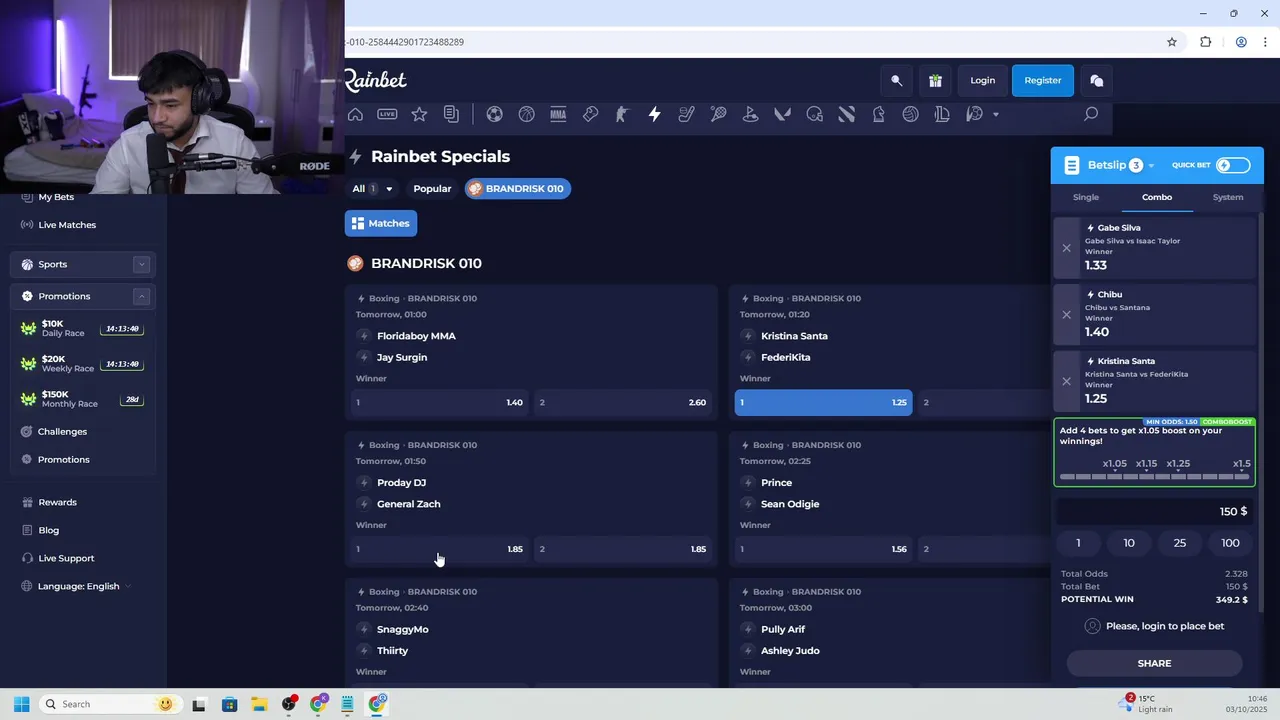Select the League of Legends icon

pos(942,114)
